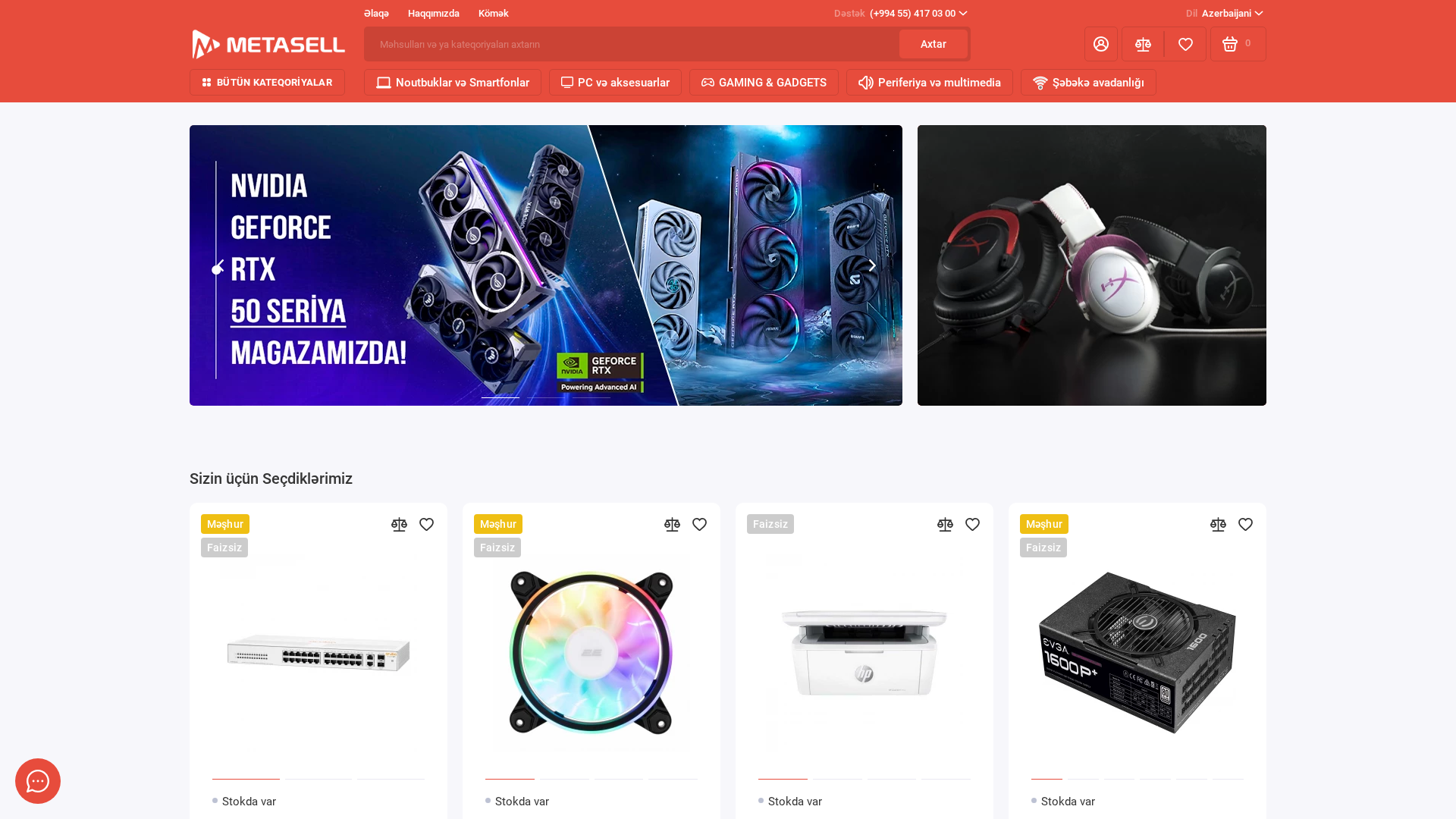Expand the Azerbaijani language dropdown
The height and width of the screenshot is (819, 1456).
pyautogui.click(x=1232, y=14)
